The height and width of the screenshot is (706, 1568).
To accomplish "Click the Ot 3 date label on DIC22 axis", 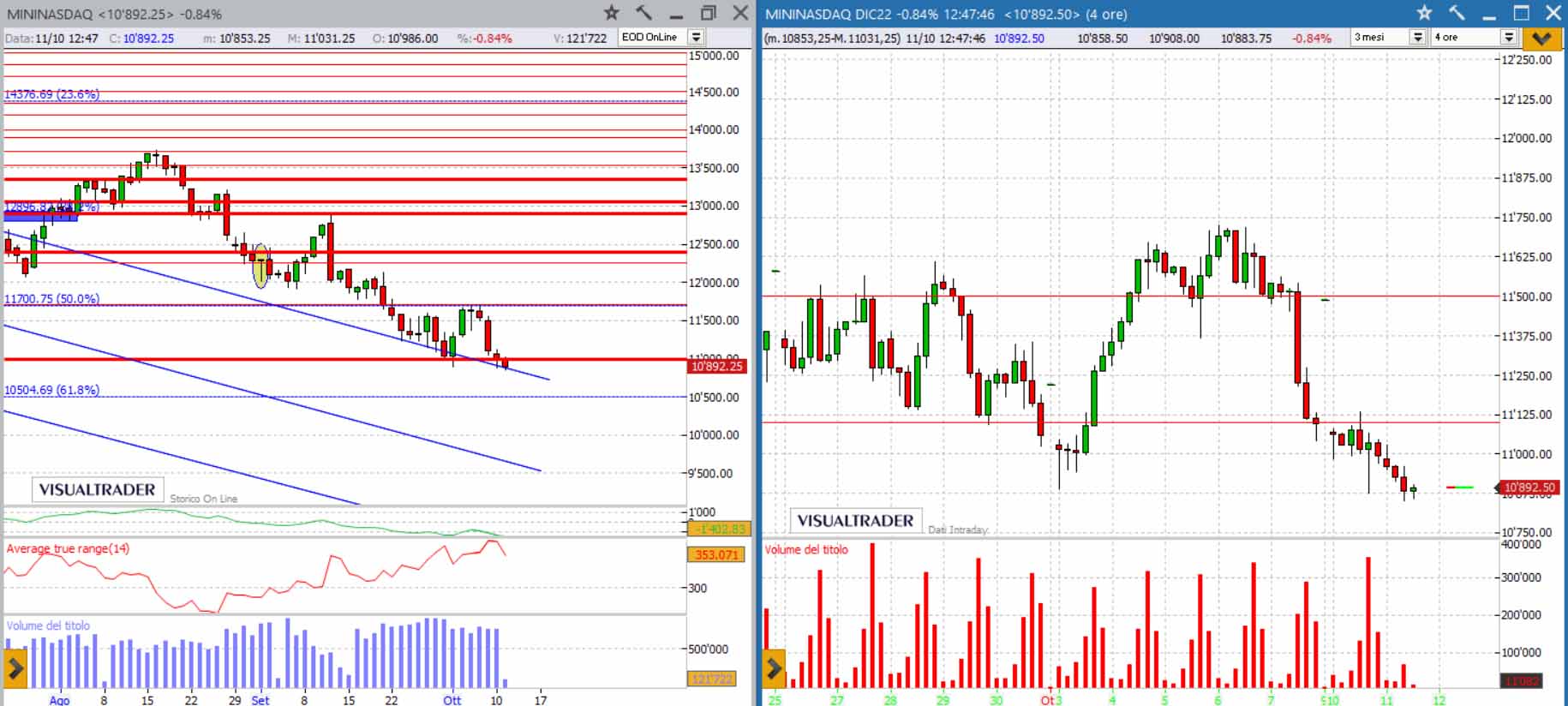I will [1050, 700].
